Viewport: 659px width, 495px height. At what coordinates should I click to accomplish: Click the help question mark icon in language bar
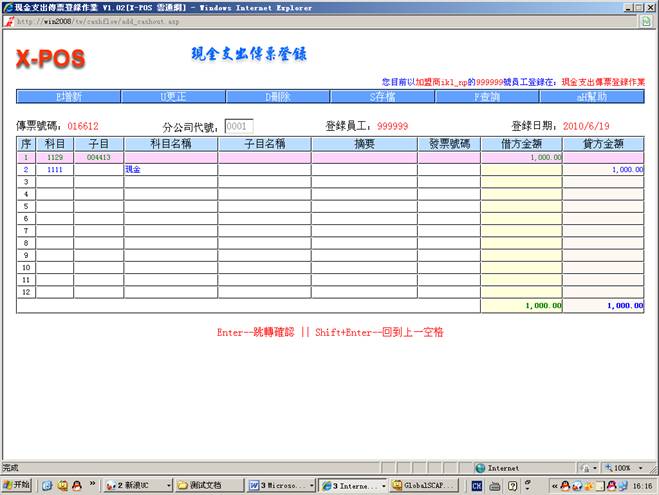[513, 485]
